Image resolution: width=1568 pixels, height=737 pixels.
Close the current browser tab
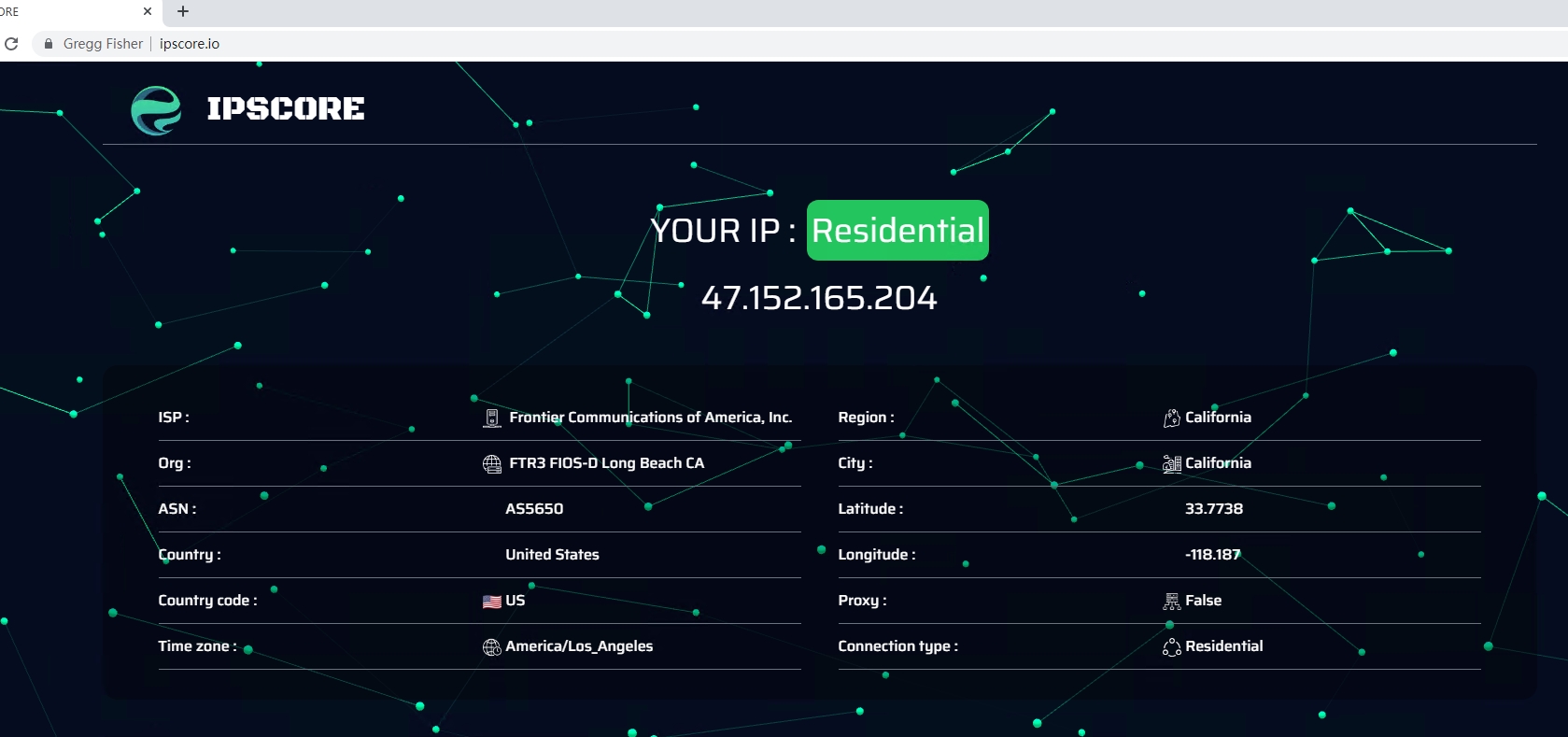pos(148,11)
